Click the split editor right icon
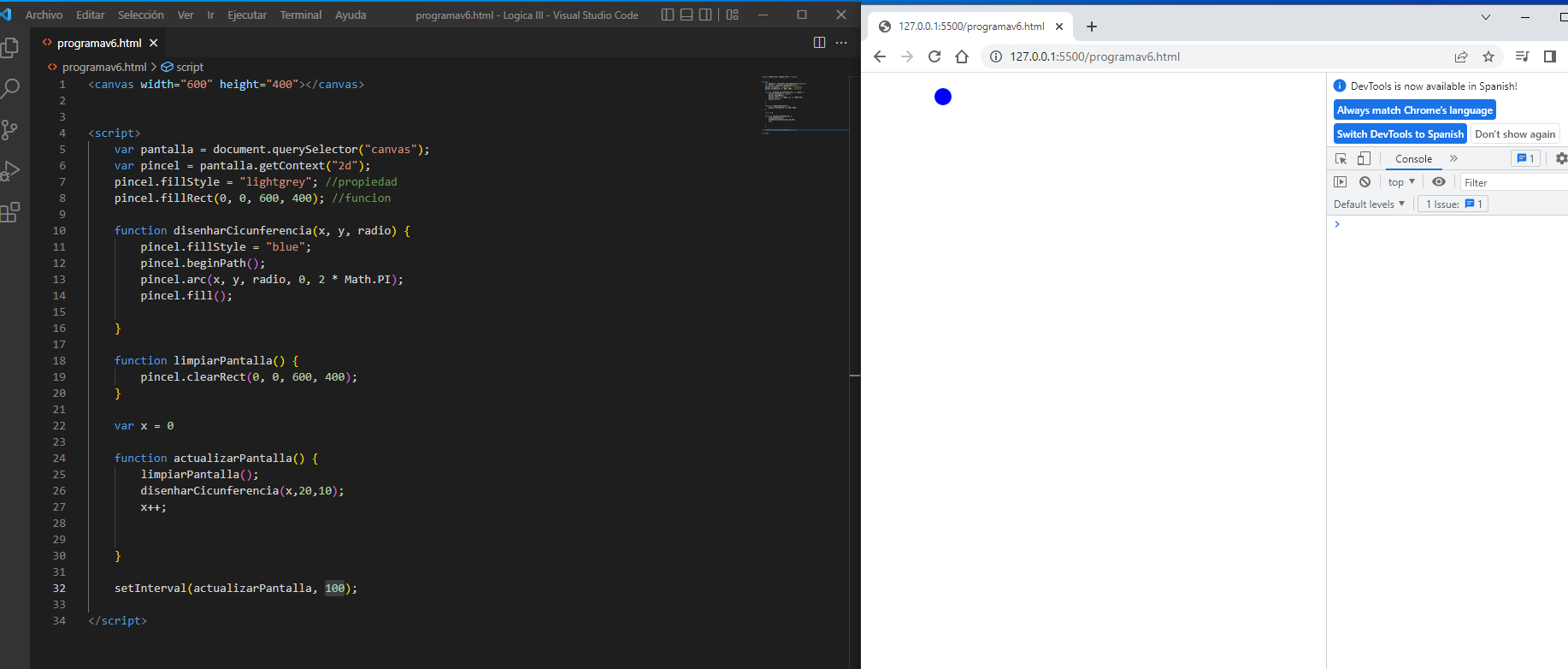Viewport: 1568px width, 669px height. 819,43
